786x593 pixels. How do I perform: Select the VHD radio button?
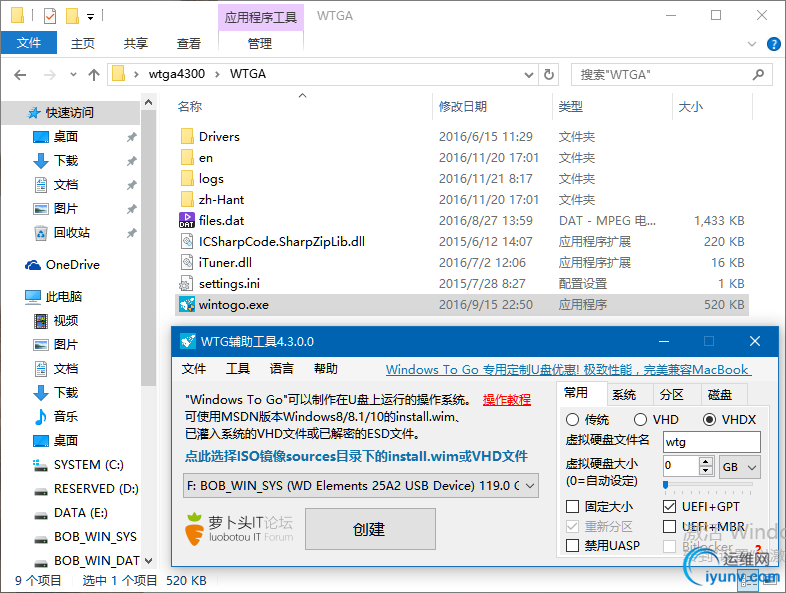click(x=640, y=420)
